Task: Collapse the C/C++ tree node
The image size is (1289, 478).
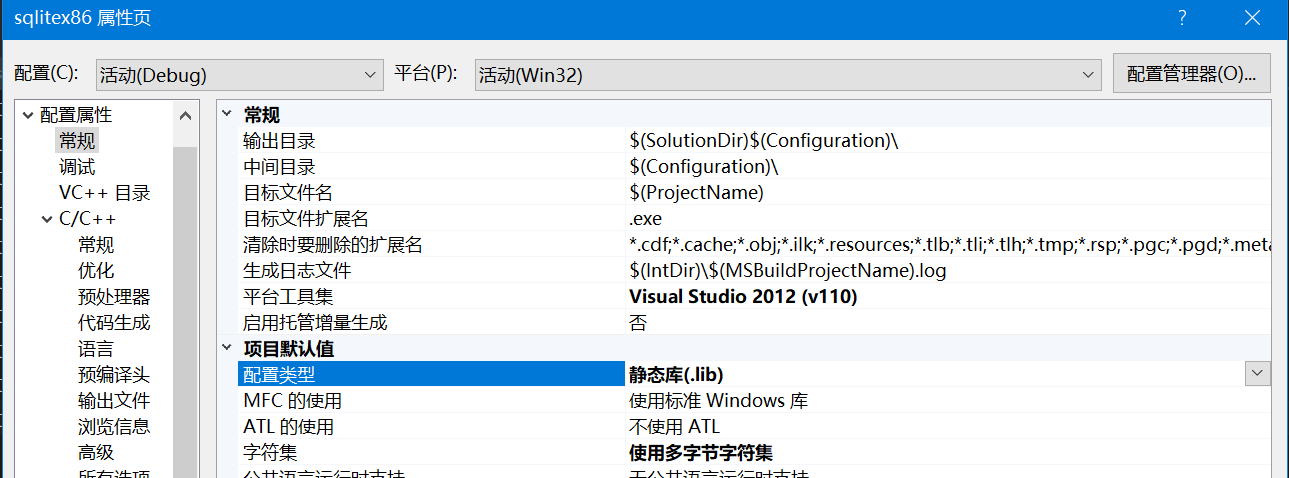Action: click(47, 219)
